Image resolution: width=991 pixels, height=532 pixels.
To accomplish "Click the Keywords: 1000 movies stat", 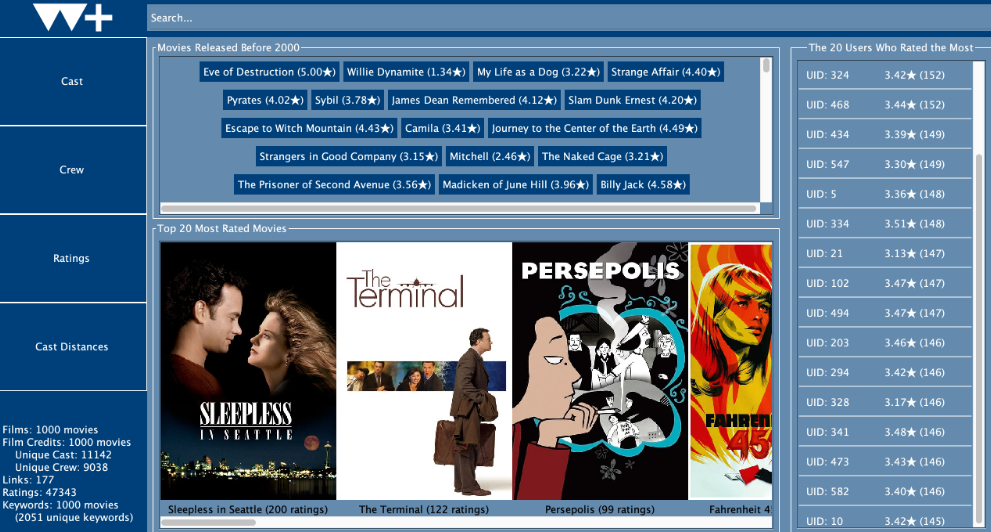I will (60, 505).
